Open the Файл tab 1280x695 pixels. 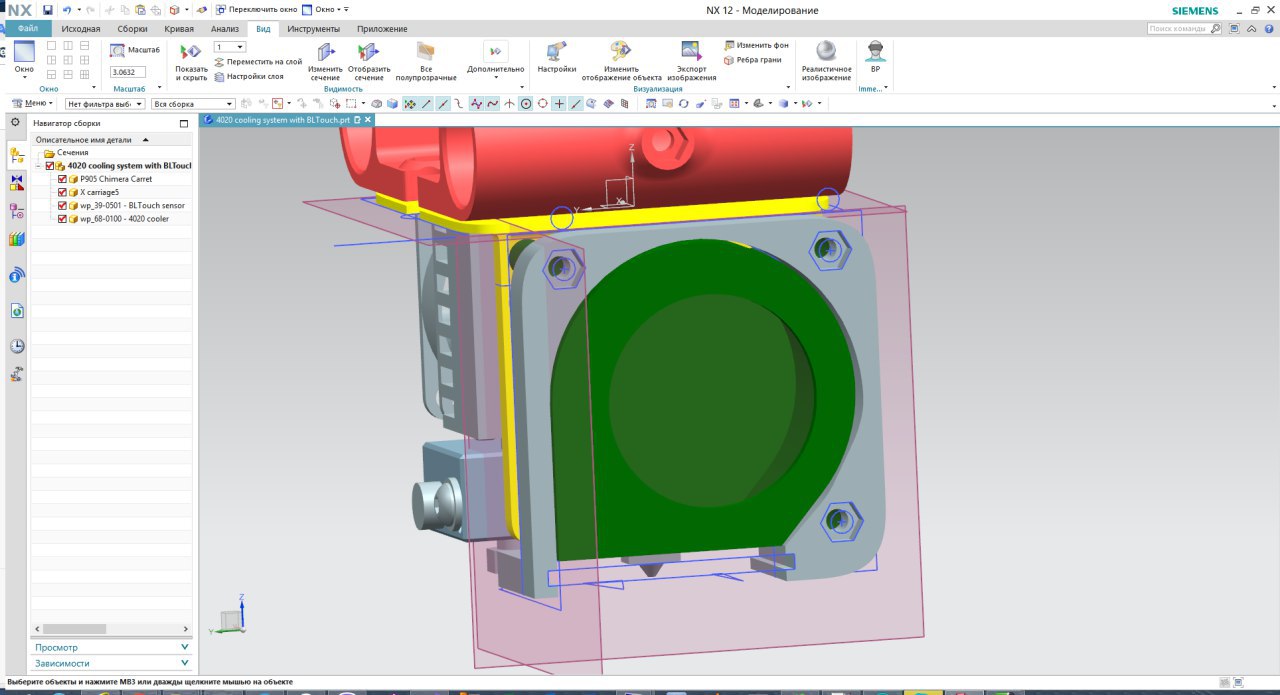click(27, 29)
